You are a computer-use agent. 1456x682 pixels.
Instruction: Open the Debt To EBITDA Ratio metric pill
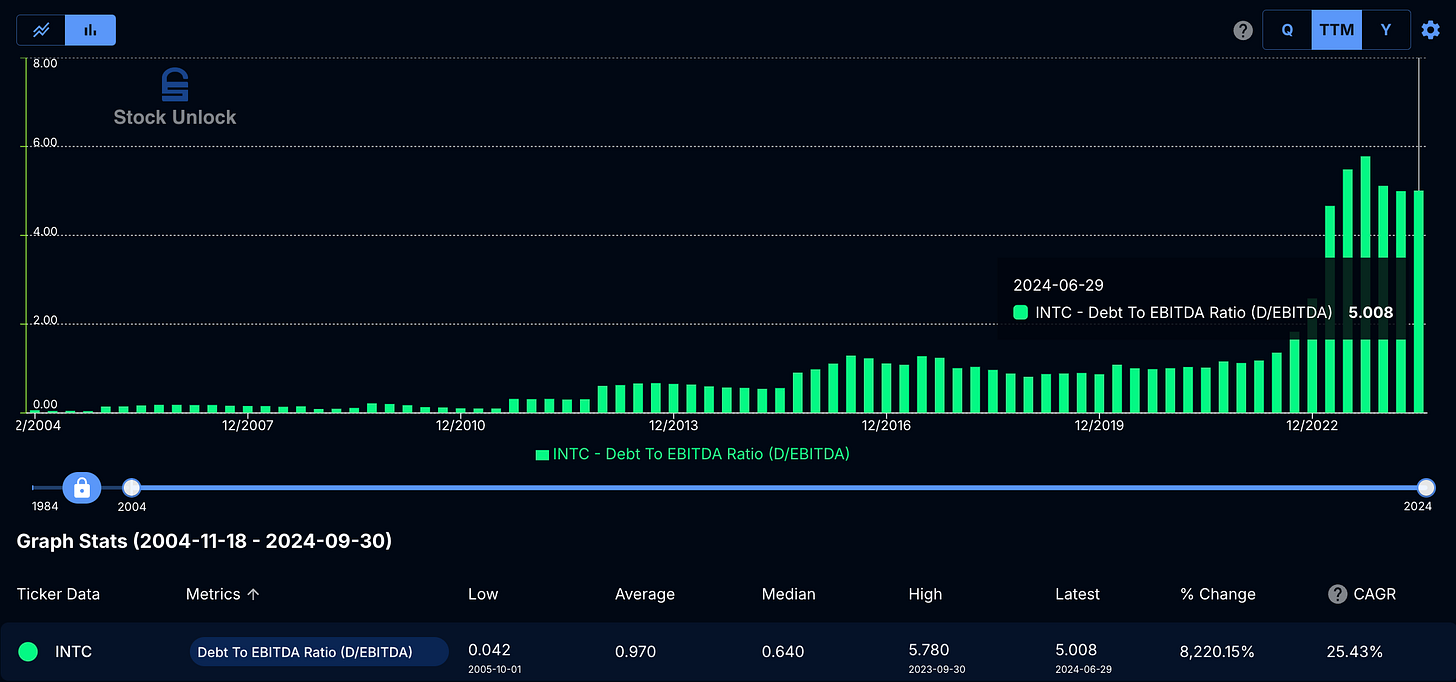319,652
